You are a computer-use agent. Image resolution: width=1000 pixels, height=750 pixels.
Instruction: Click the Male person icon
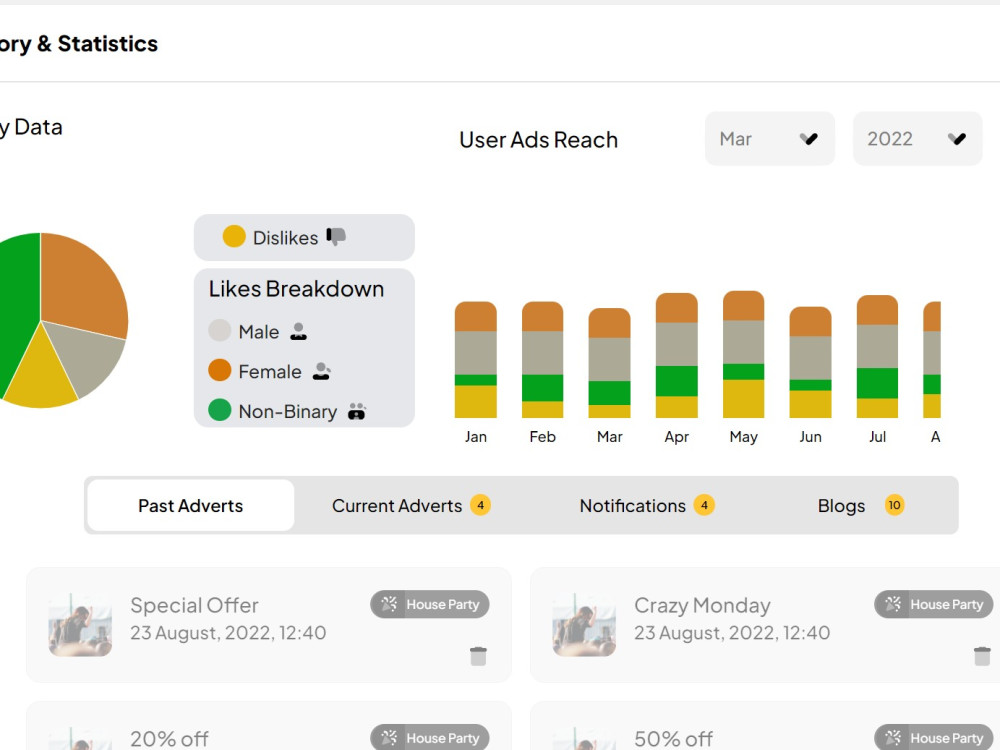pyautogui.click(x=298, y=331)
